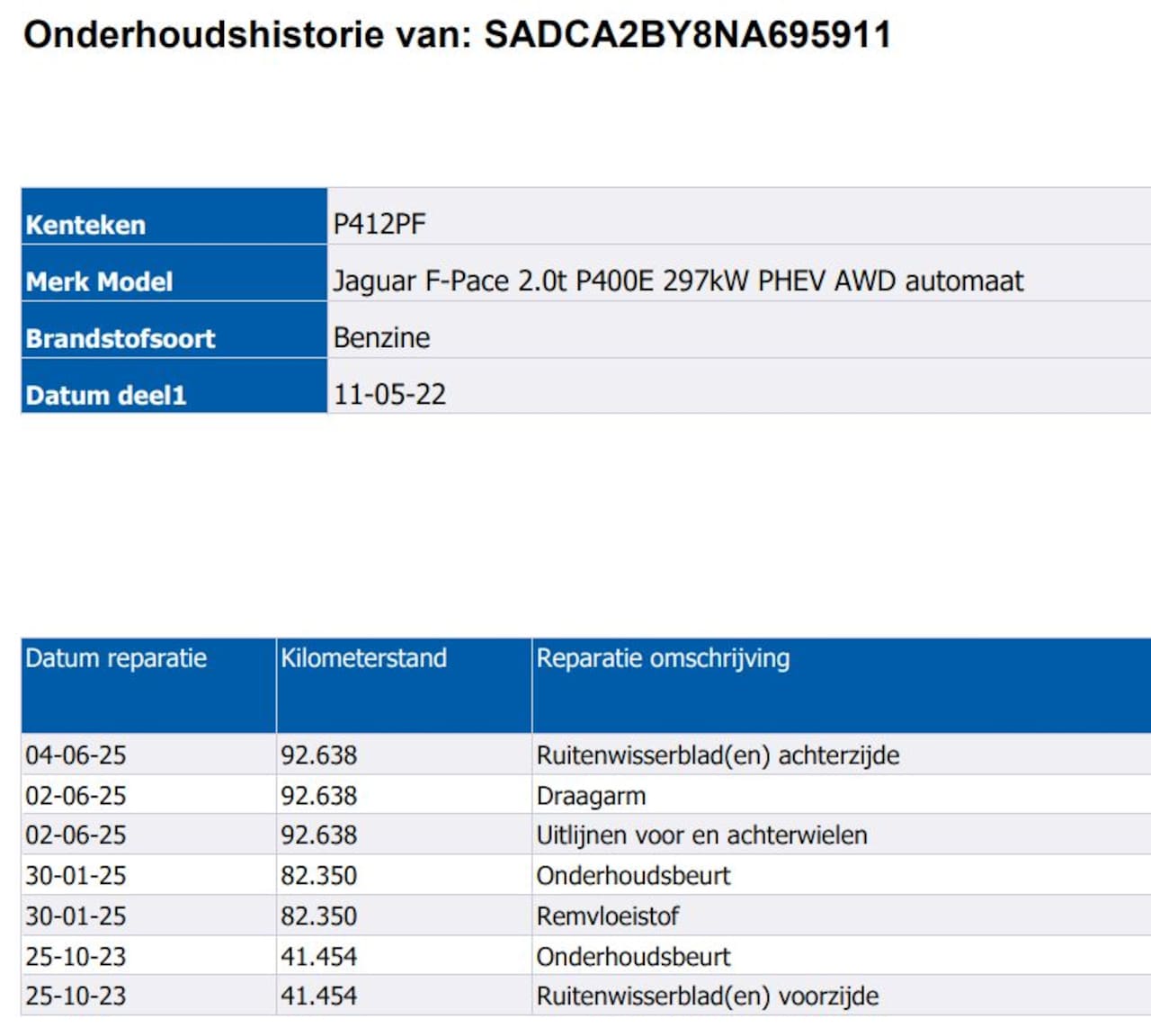Select Uitlijnen voor en achterwielen entry
This screenshot has height=1036, width=1151.
pyautogui.click(x=701, y=835)
